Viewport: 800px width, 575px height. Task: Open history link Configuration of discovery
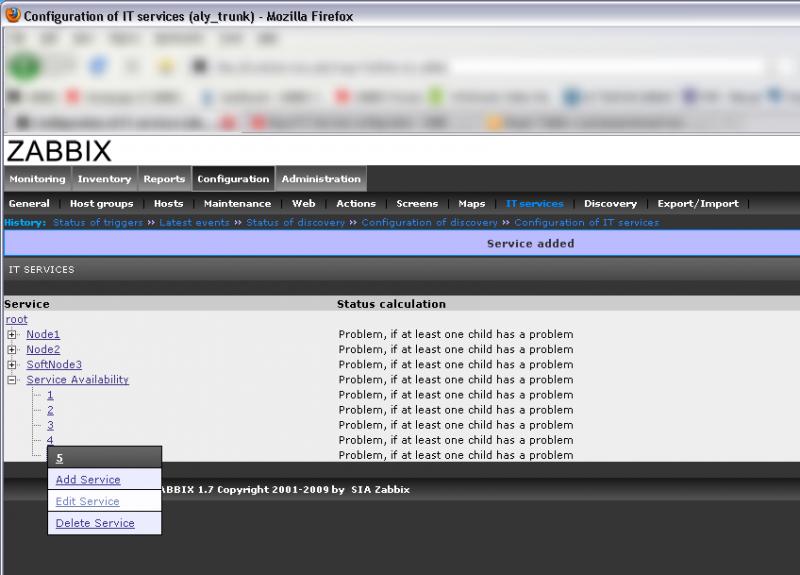tap(430, 222)
